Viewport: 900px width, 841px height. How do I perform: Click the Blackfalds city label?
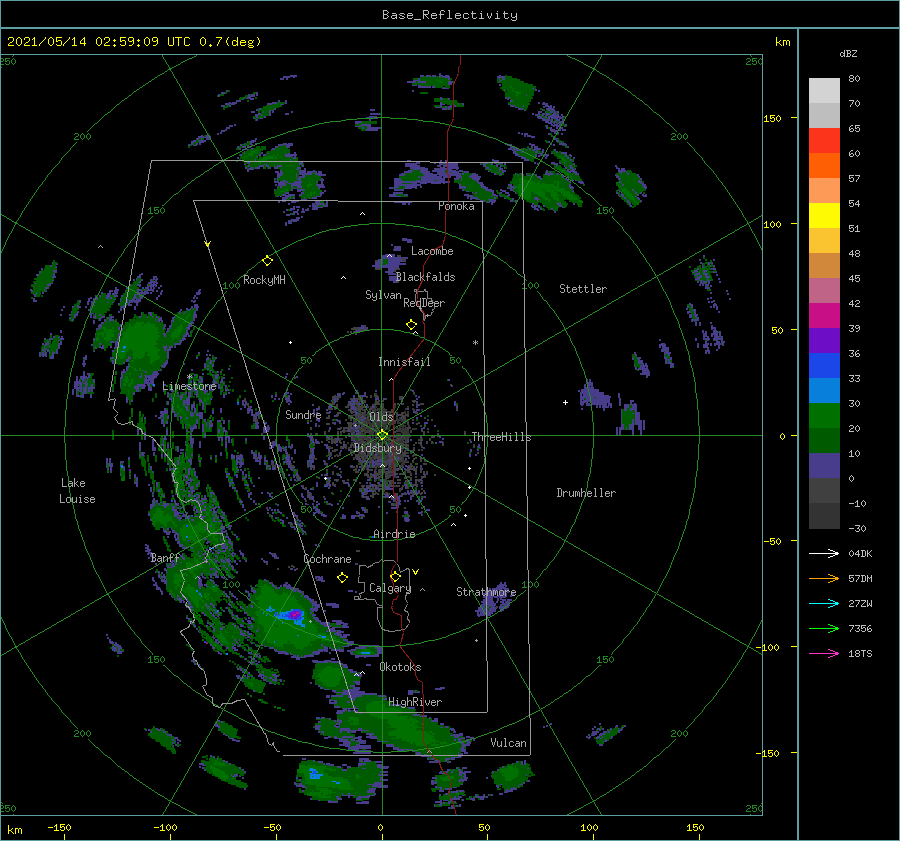[x=425, y=277]
